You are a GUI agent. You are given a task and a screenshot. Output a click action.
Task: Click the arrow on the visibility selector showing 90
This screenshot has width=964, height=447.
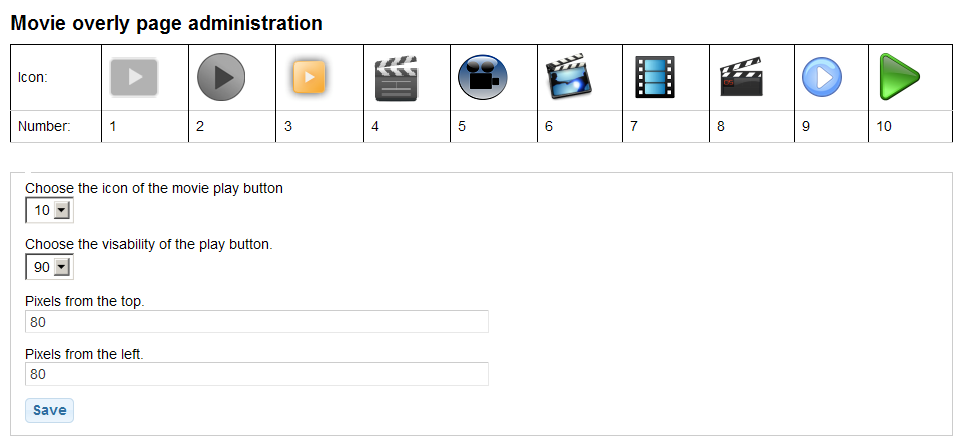point(61,267)
